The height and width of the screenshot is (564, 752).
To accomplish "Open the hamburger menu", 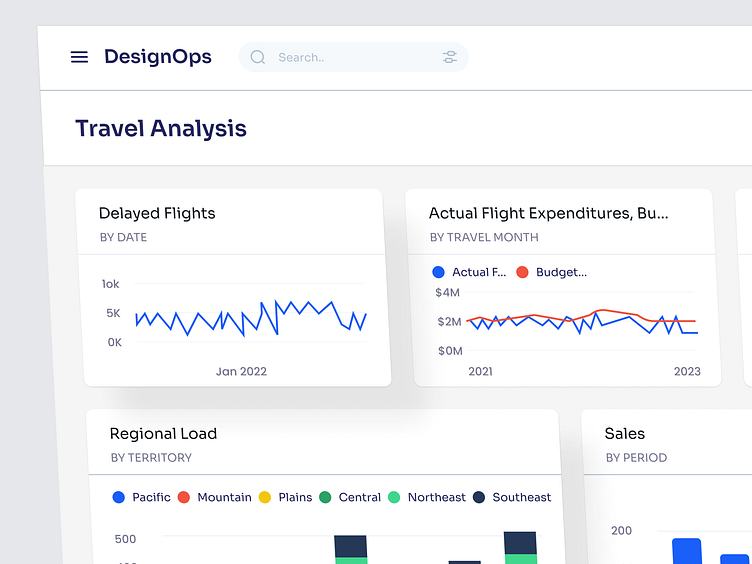I will point(79,57).
